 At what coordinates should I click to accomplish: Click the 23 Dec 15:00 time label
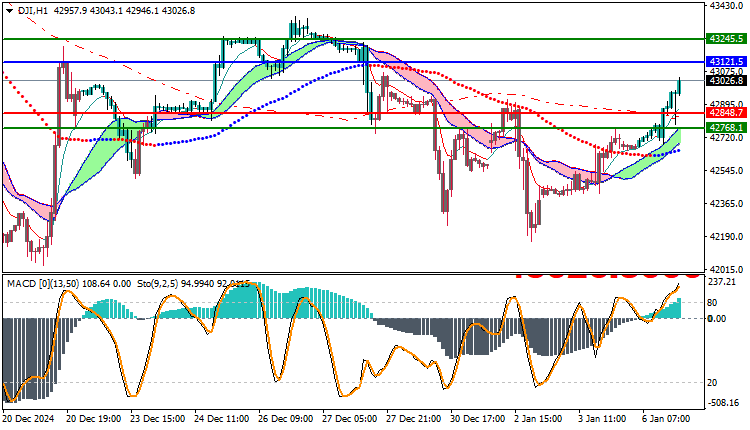(x=157, y=419)
